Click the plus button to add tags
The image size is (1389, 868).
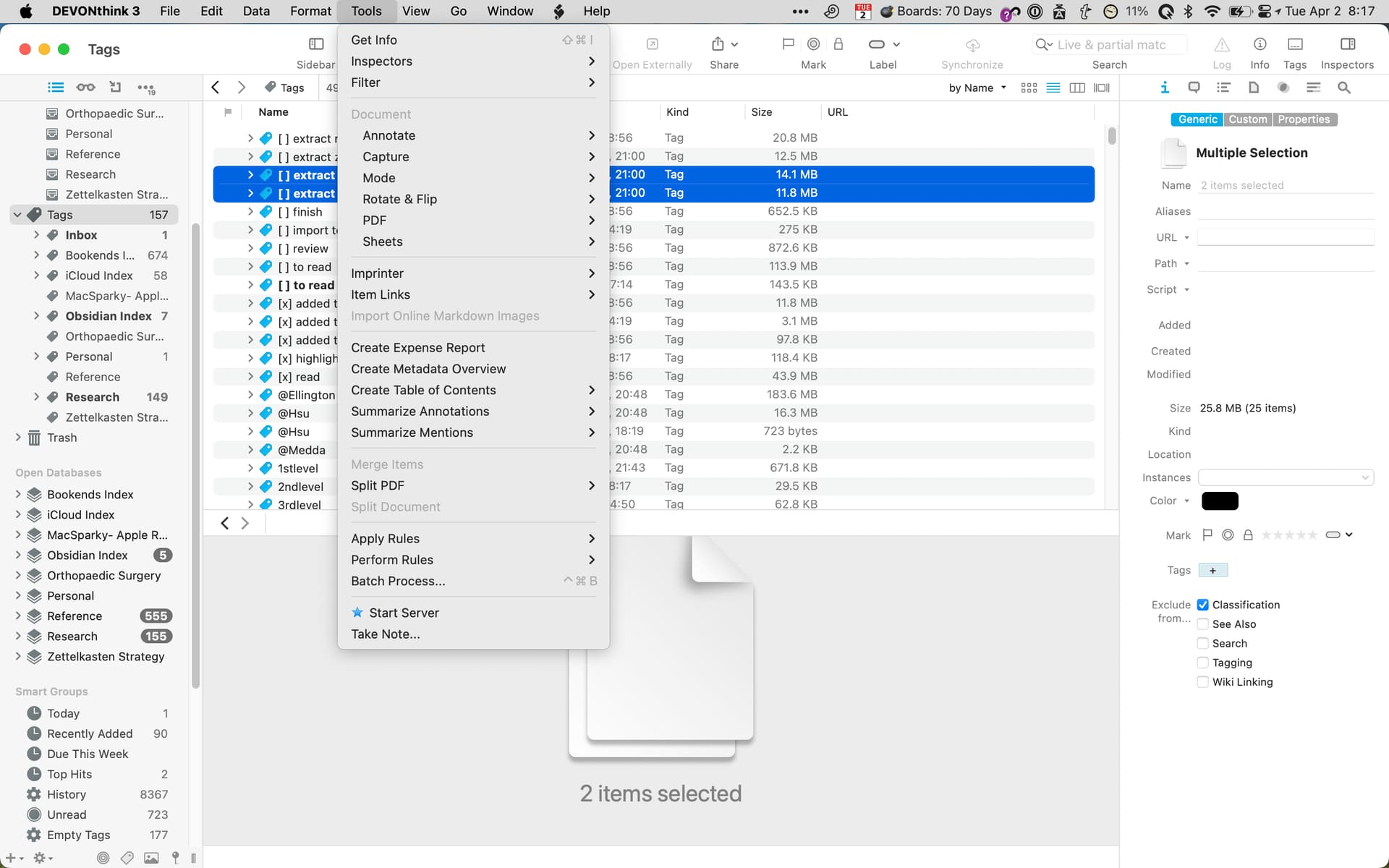1212,570
